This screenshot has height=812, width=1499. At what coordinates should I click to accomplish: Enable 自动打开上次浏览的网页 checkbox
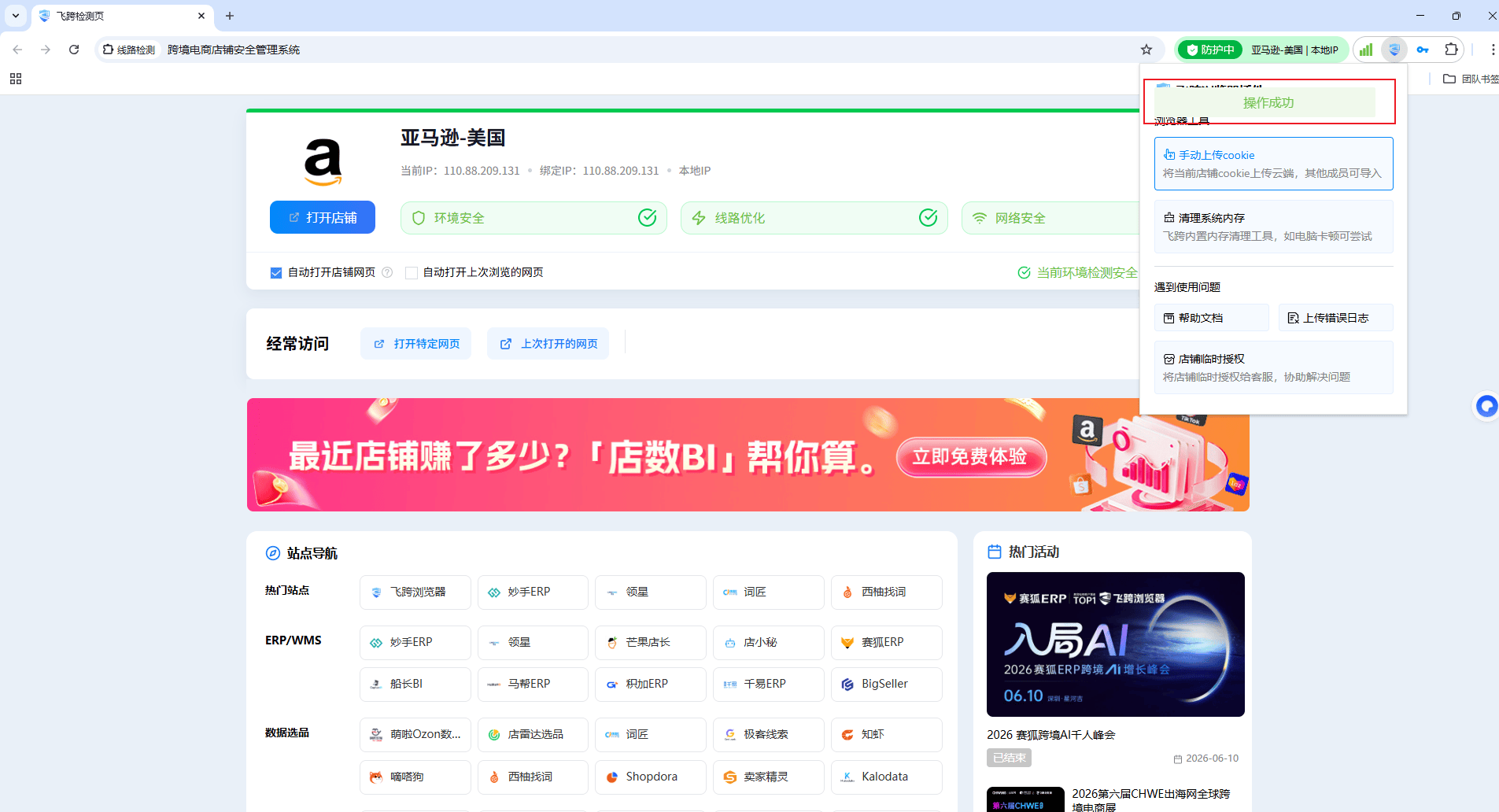coord(412,273)
